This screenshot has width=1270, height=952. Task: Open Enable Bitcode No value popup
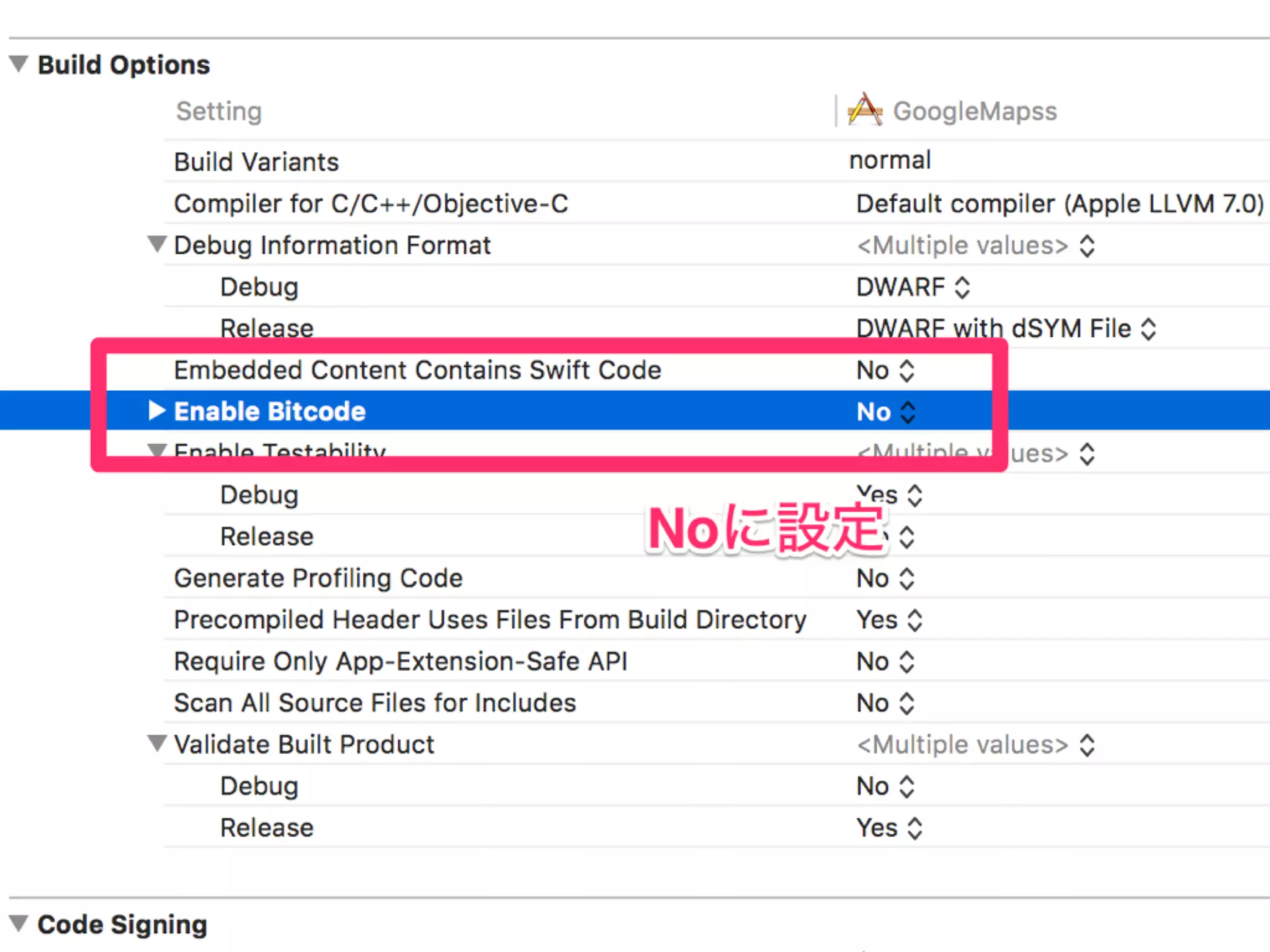[886, 412]
